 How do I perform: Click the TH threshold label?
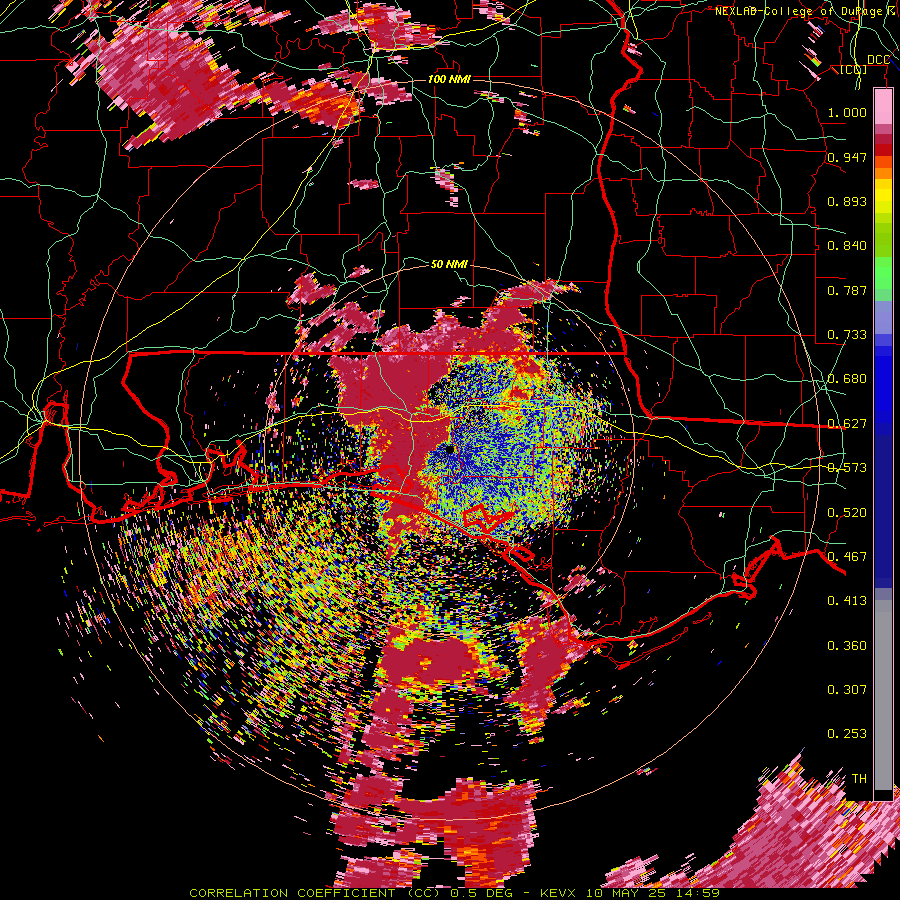tap(859, 778)
